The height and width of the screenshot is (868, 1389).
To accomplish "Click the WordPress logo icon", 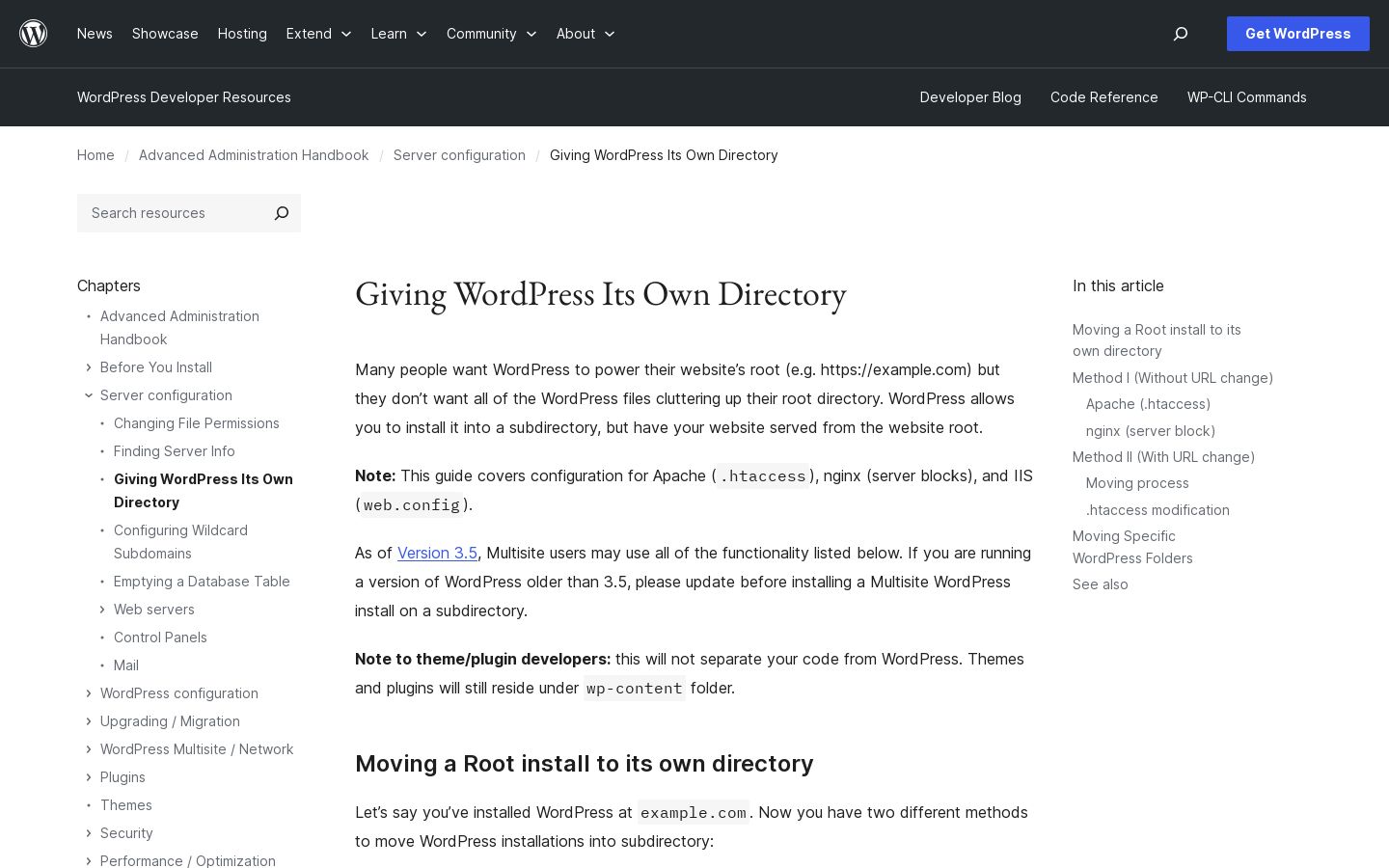I will [x=34, y=34].
